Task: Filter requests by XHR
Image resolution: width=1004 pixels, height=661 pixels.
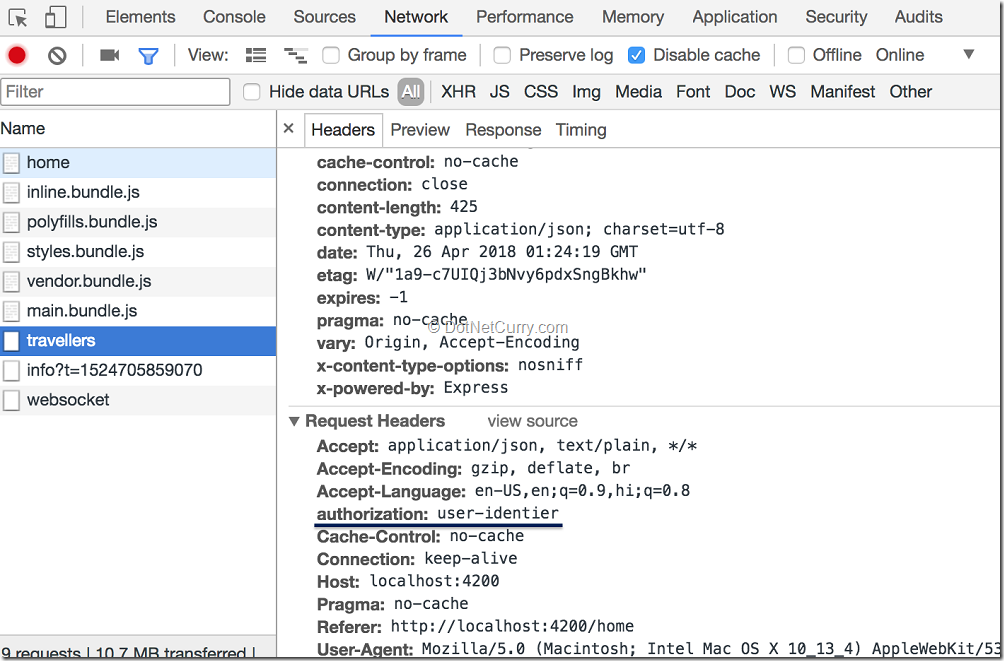Action: pos(458,92)
